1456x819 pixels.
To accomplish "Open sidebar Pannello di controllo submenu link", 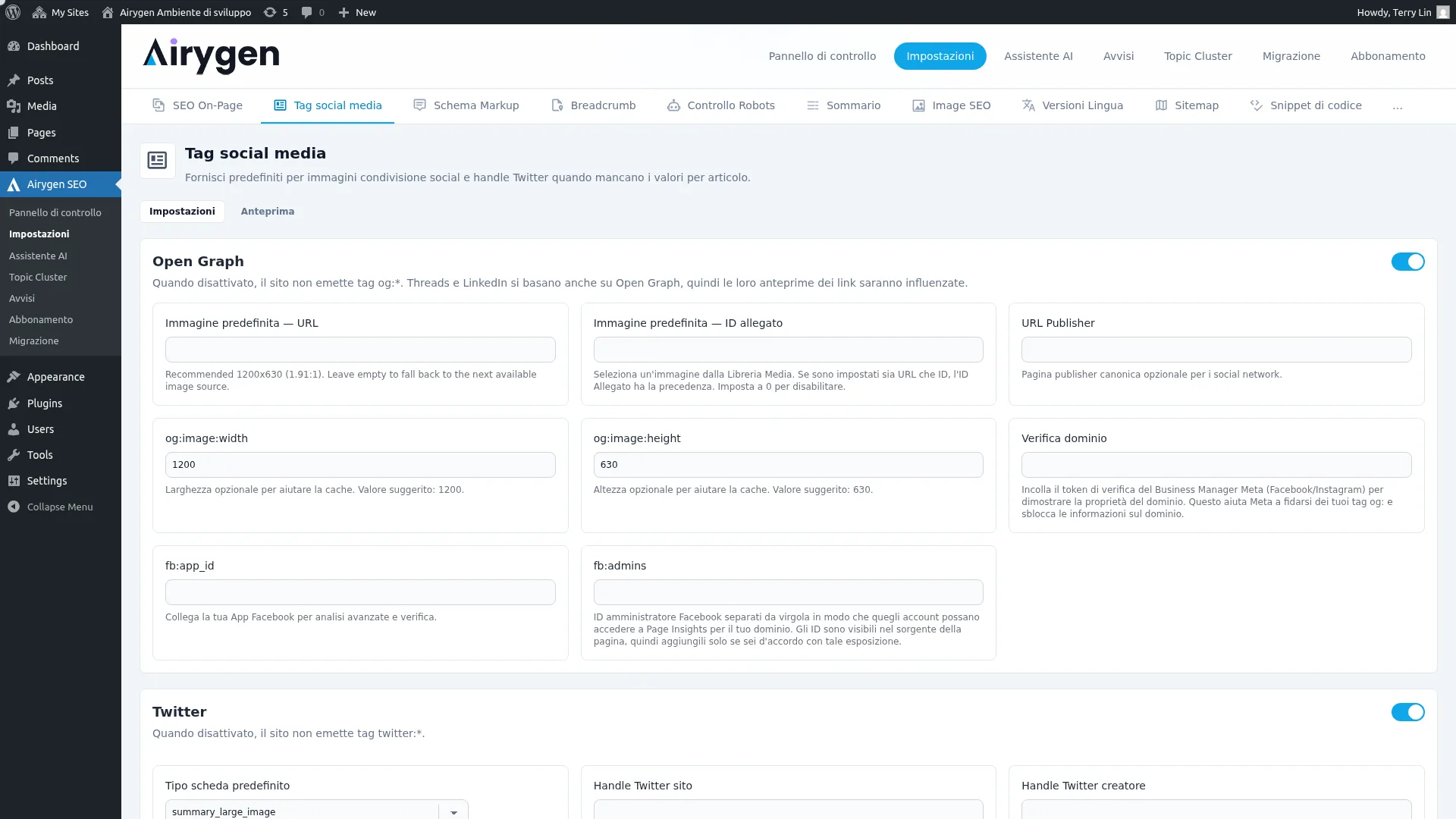I will coord(55,213).
